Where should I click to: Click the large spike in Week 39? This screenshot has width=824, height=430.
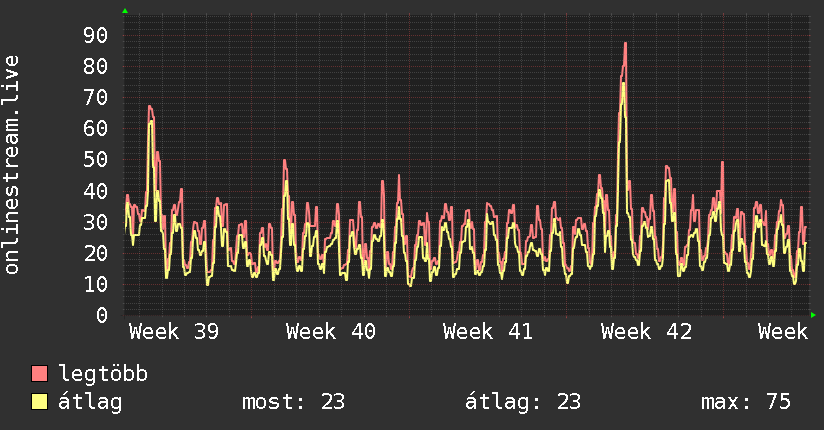(x=150, y=107)
